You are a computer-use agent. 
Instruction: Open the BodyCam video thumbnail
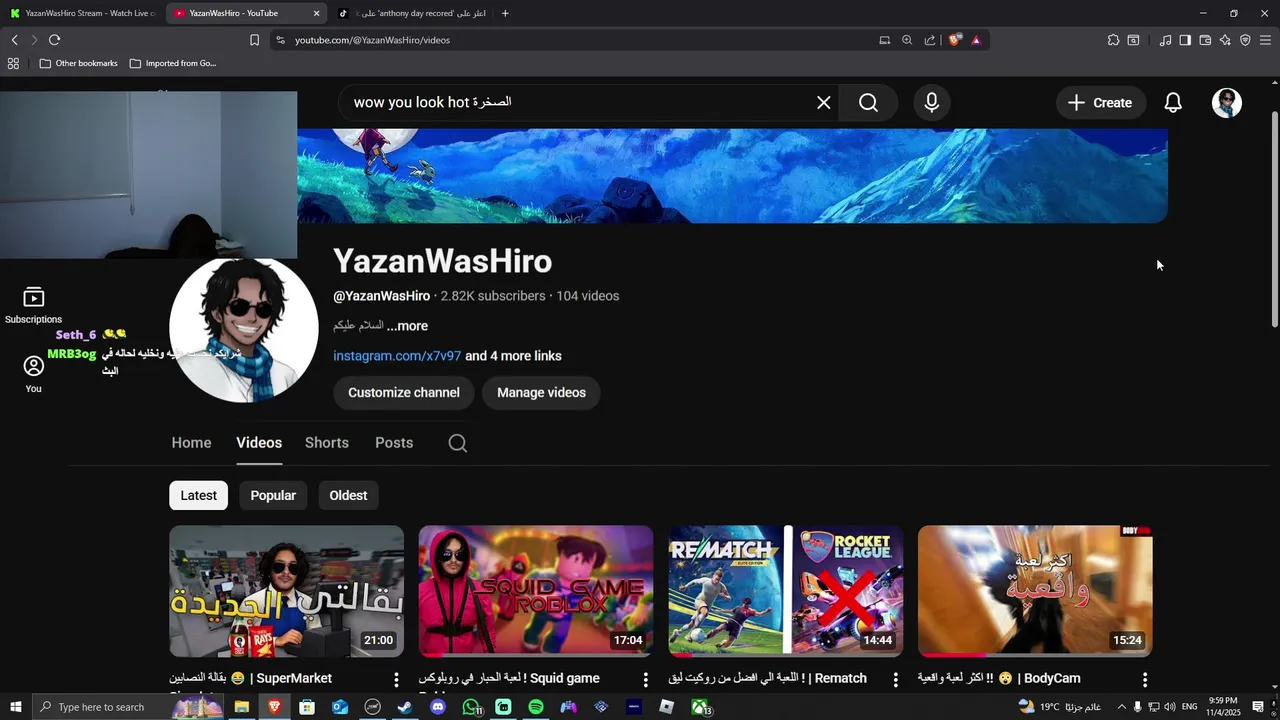pyautogui.click(x=1035, y=591)
